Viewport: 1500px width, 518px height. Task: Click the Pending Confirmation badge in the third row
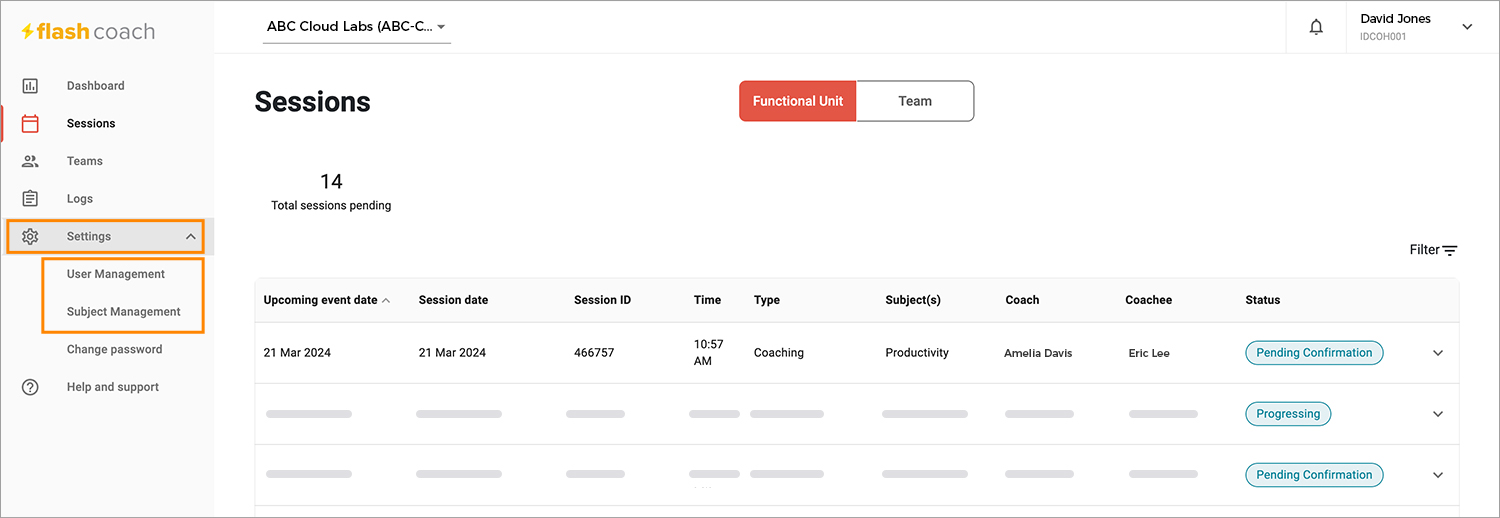click(1314, 475)
